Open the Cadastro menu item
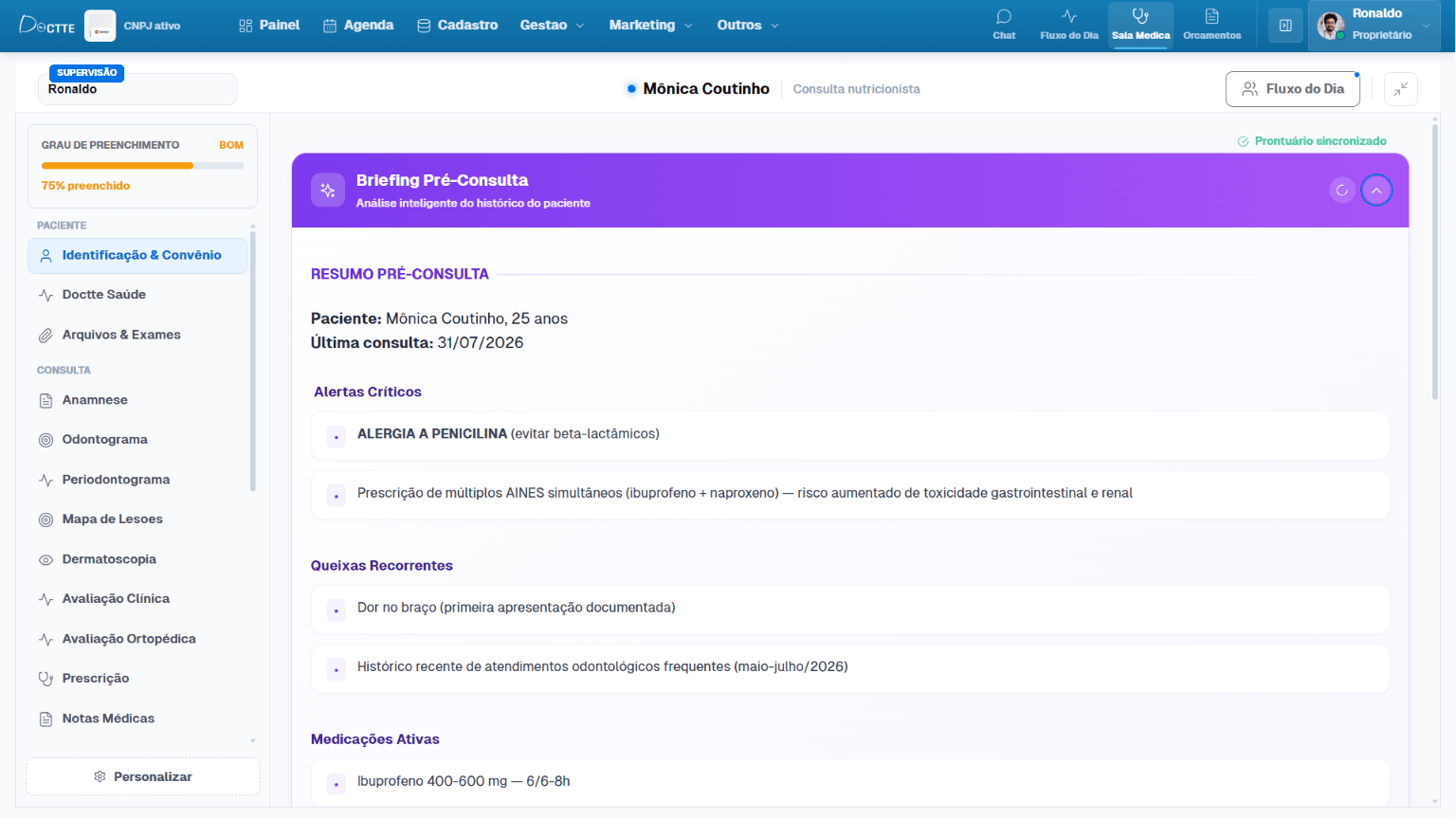This screenshot has height=819, width=1456. pos(458,26)
